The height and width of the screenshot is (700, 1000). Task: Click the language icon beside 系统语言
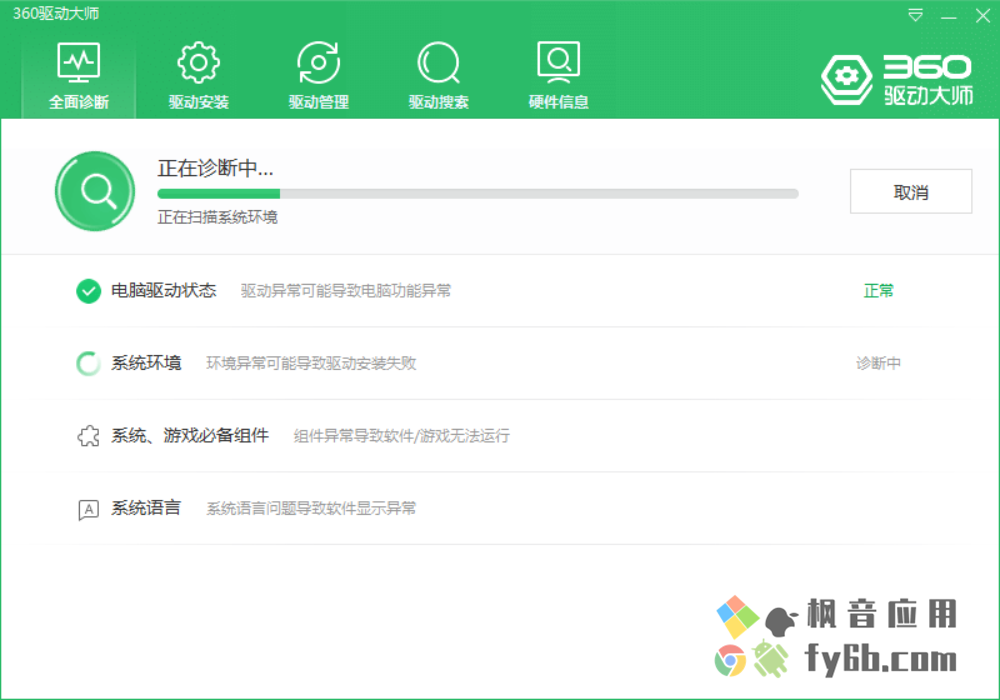click(x=89, y=510)
